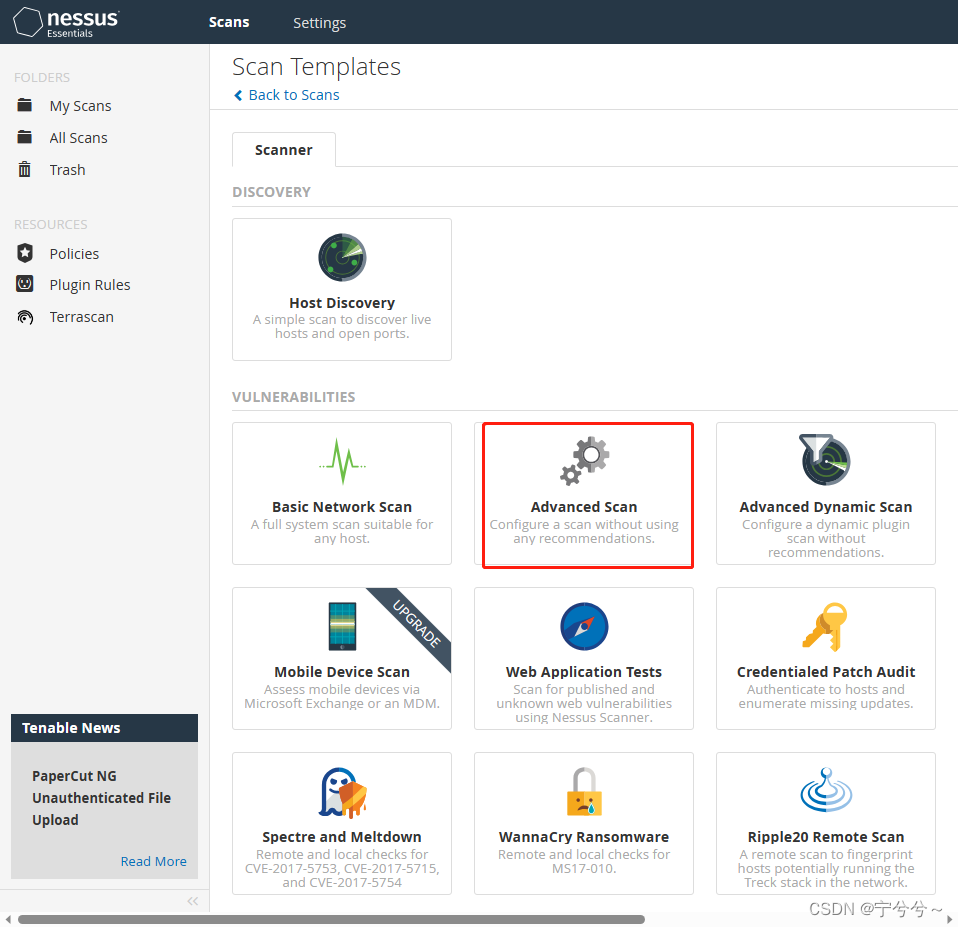Click the Plugin Rules outlet icon
This screenshot has height=927, width=958.
pyautogui.click(x=24, y=284)
